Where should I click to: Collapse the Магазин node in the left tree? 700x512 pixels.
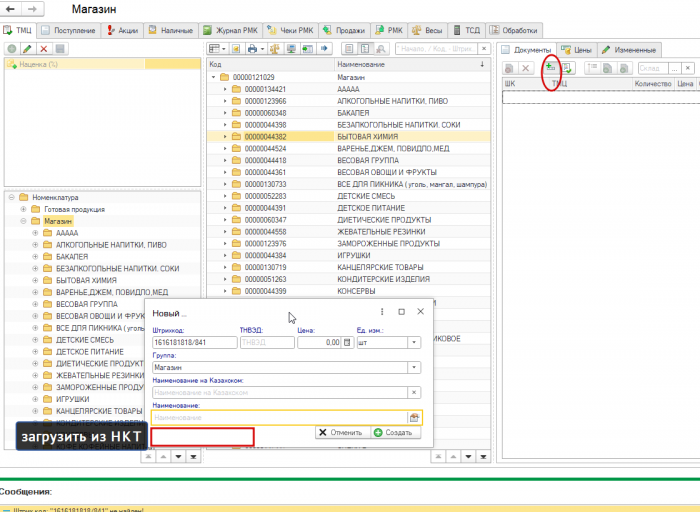pyautogui.click(x=23, y=221)
